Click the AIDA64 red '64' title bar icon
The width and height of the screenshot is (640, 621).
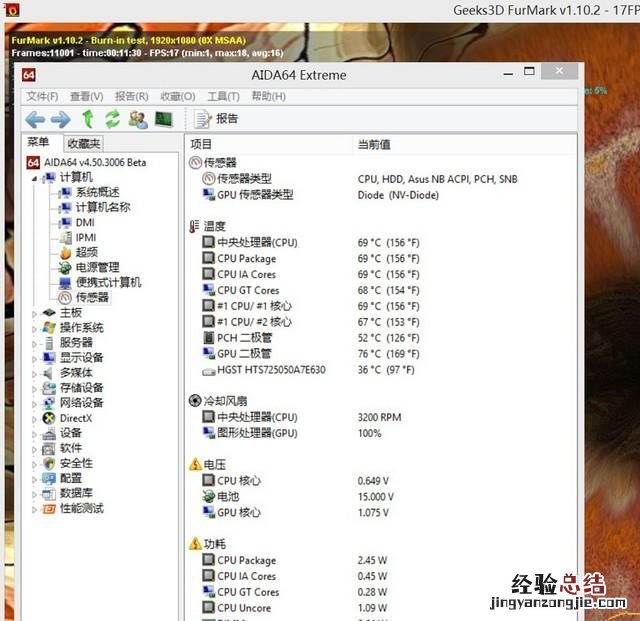(29, 76)
